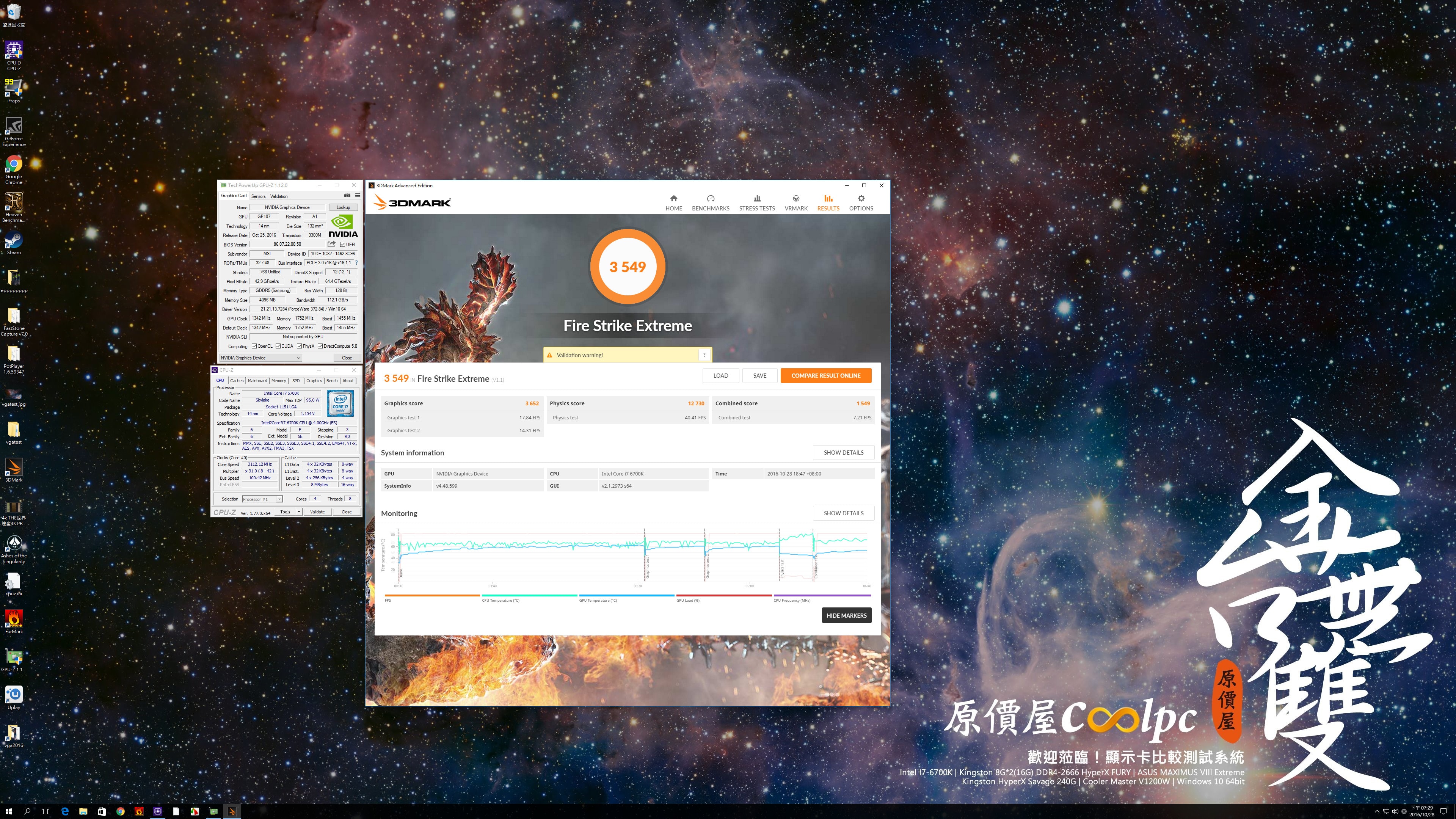This screenshot has height=819, width=1456.
Task: Open Action Center notifications icon
Action: point(1443,812)
